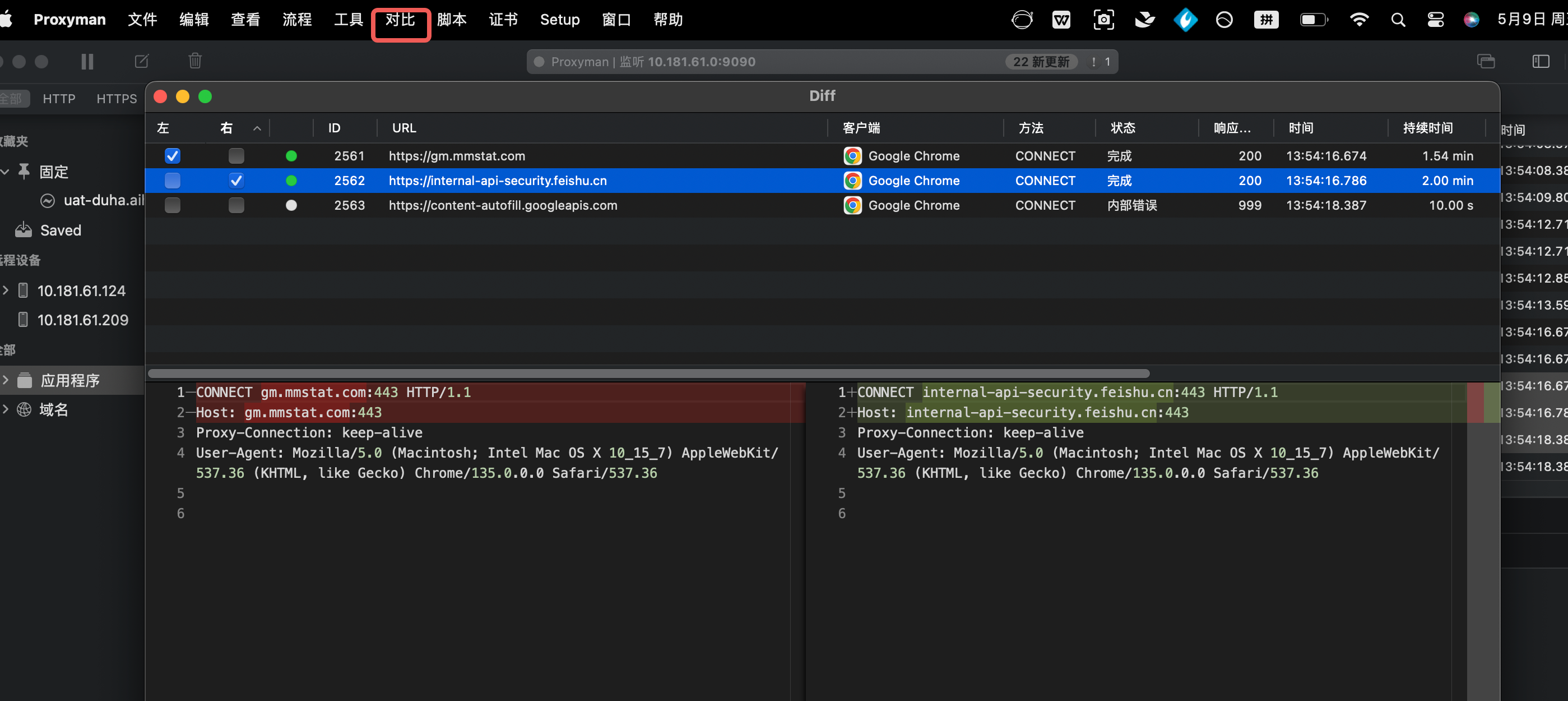1568x701 pixels.
Task: Click the 22 新更新 badge button
Action: tap(1041, 62)
